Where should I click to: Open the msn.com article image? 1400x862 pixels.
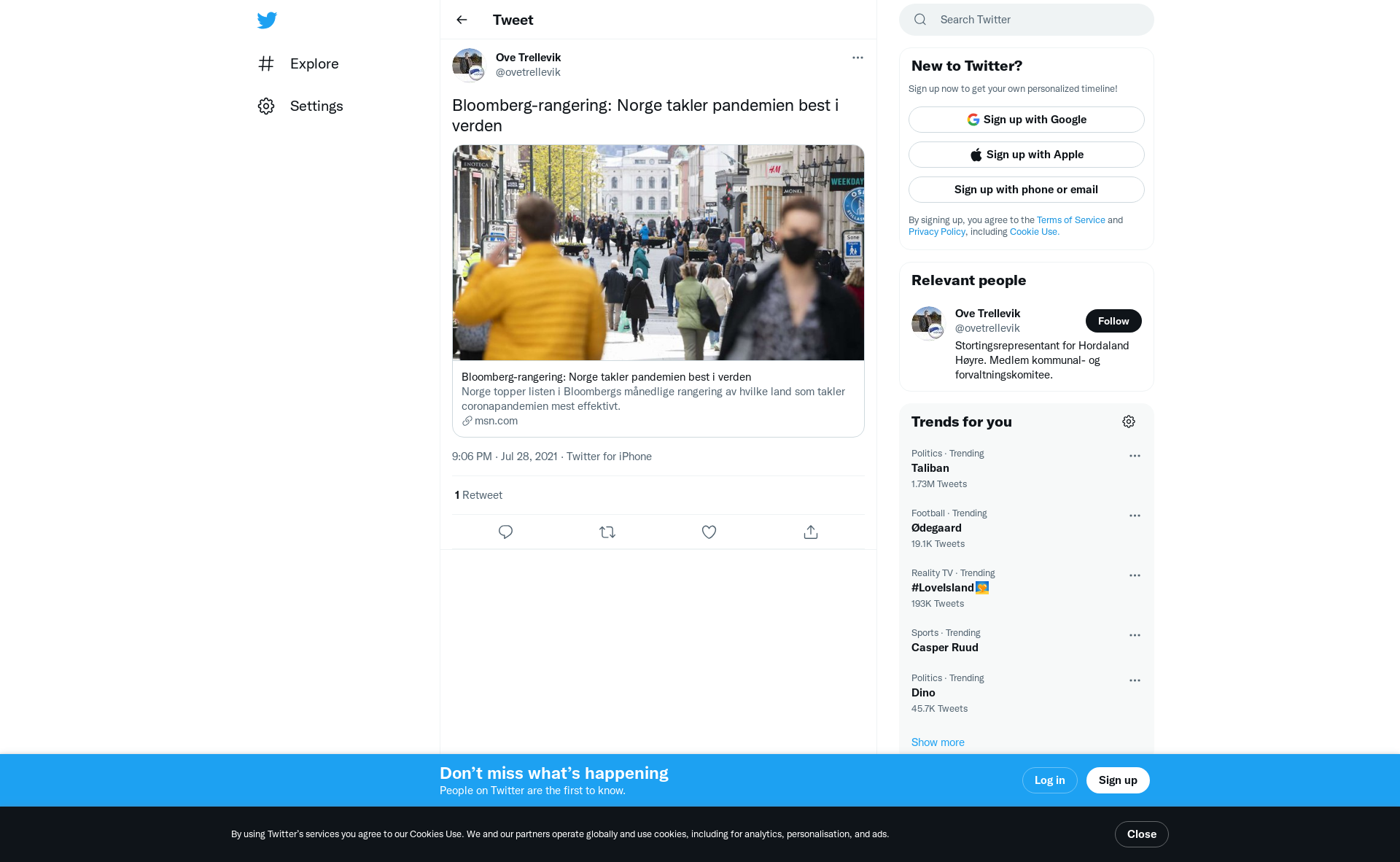tap(658, 252)
